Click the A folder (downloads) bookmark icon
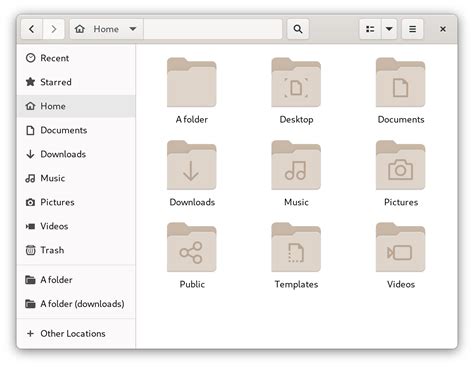 [30, 304]
